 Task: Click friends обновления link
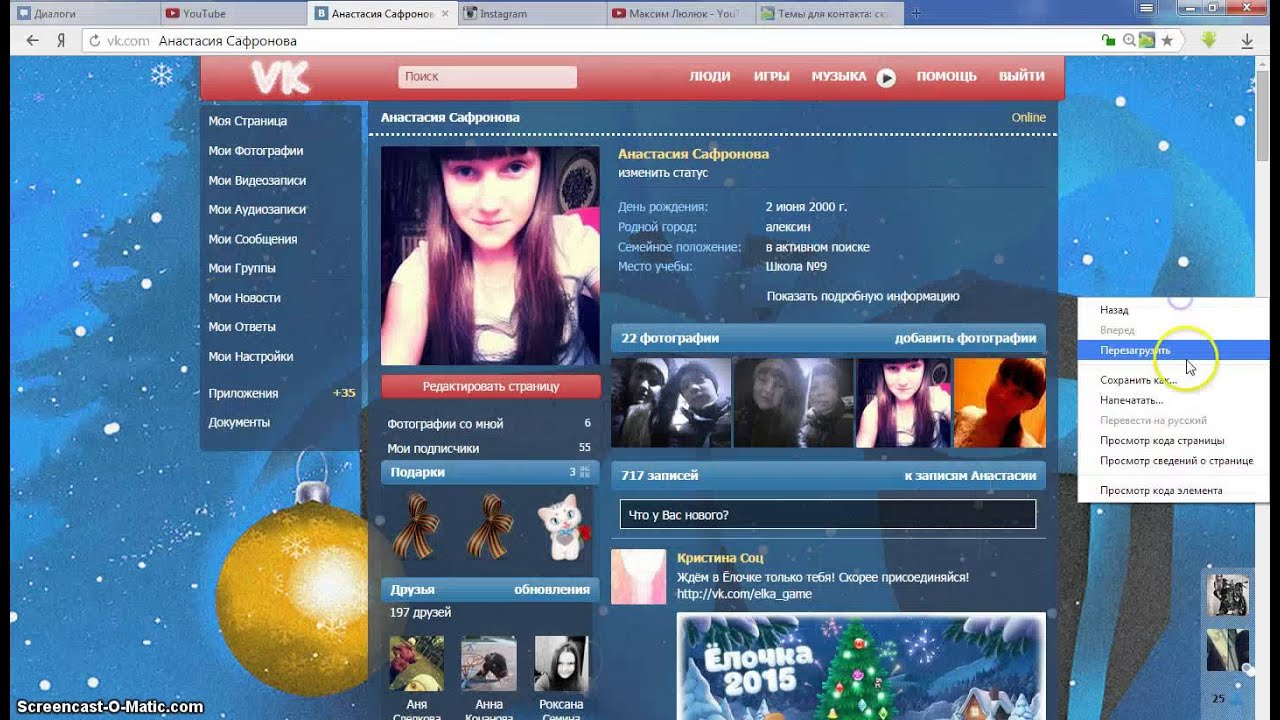(x=552, y=590)
